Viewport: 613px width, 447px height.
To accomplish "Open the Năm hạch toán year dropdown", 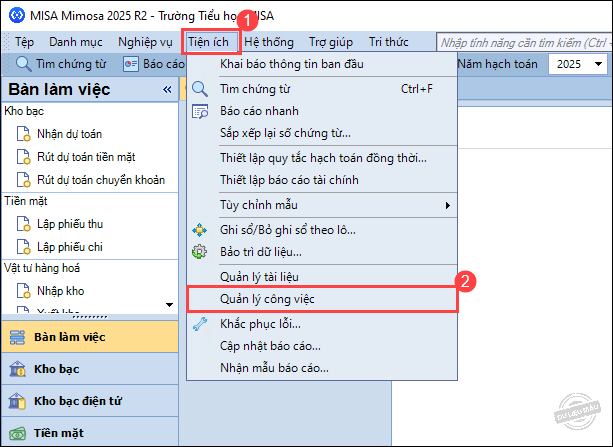I will [599, 64].
